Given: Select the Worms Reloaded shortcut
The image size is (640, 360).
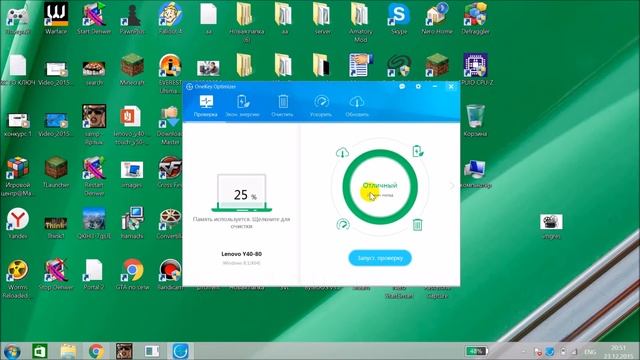Looking at the screenshot, I should tap(18, 278).
